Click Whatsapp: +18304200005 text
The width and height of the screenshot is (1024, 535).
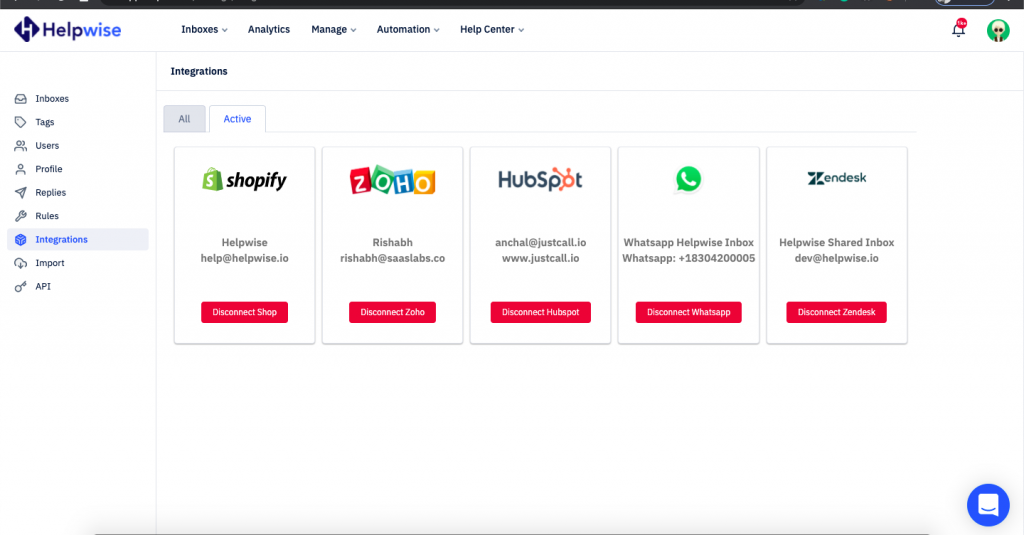point(688,258)
